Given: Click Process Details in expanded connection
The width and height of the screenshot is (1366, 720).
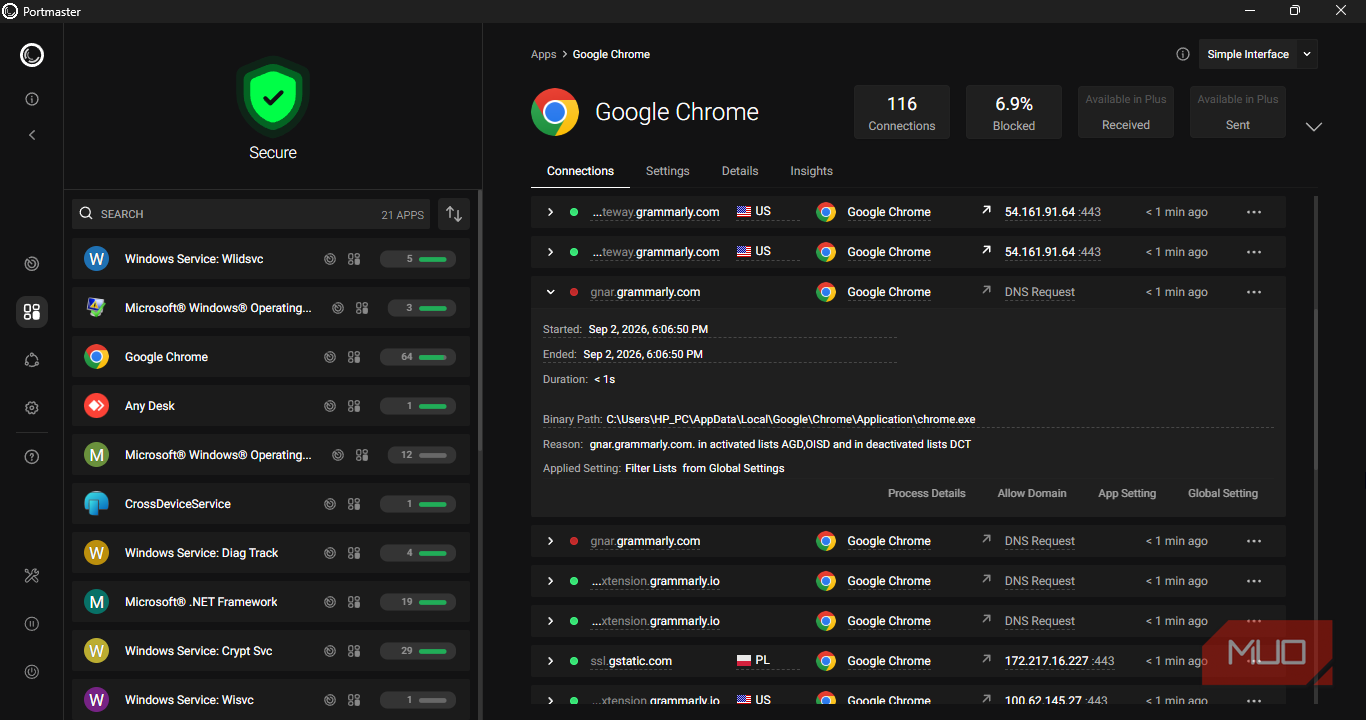Looking at the screenshot, I should (x=927, y=493).
